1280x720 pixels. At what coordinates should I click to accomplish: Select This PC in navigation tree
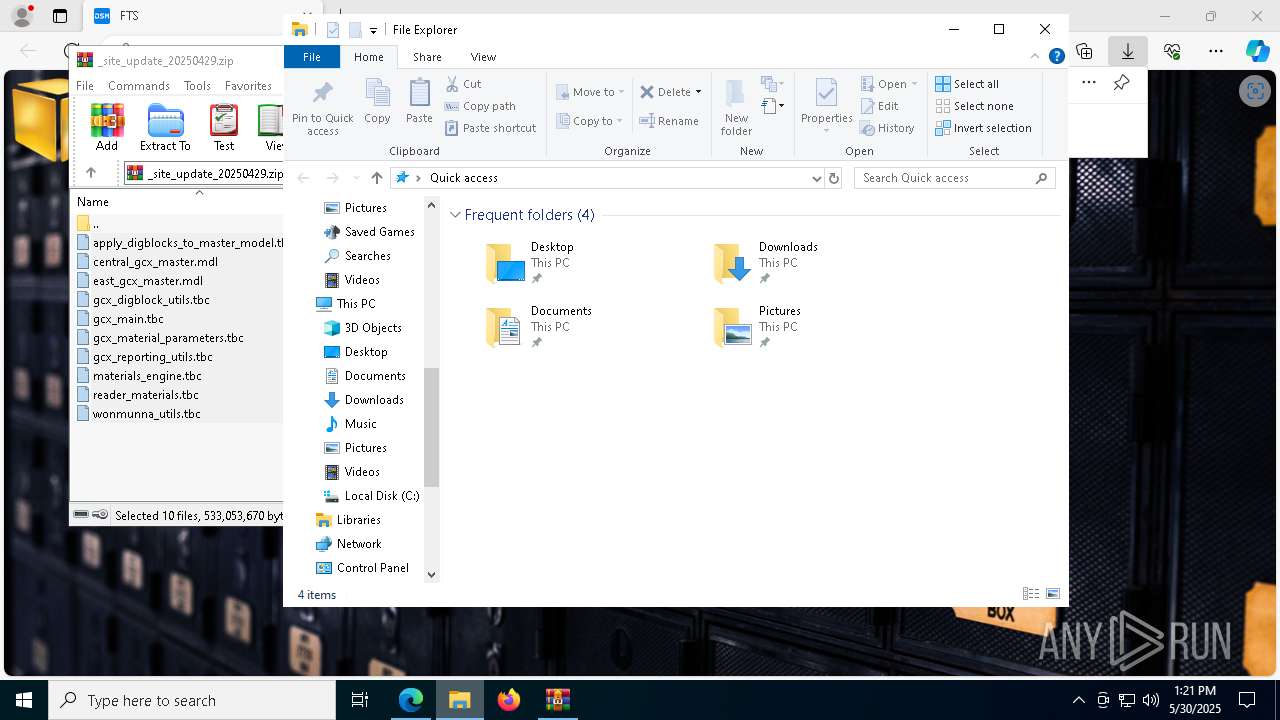[x=346, y=304]
